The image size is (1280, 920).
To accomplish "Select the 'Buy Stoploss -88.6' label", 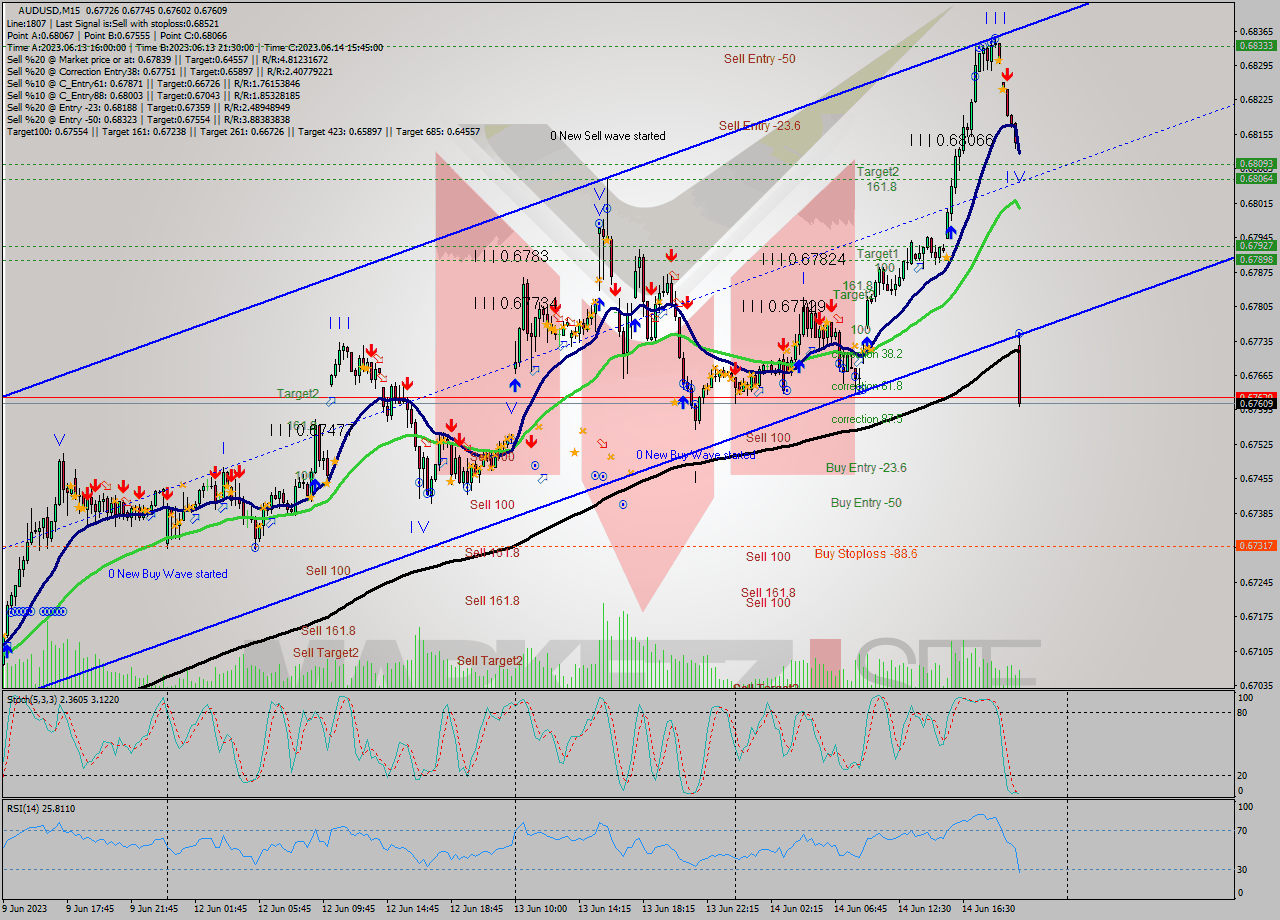I will [x=866, y=553].
